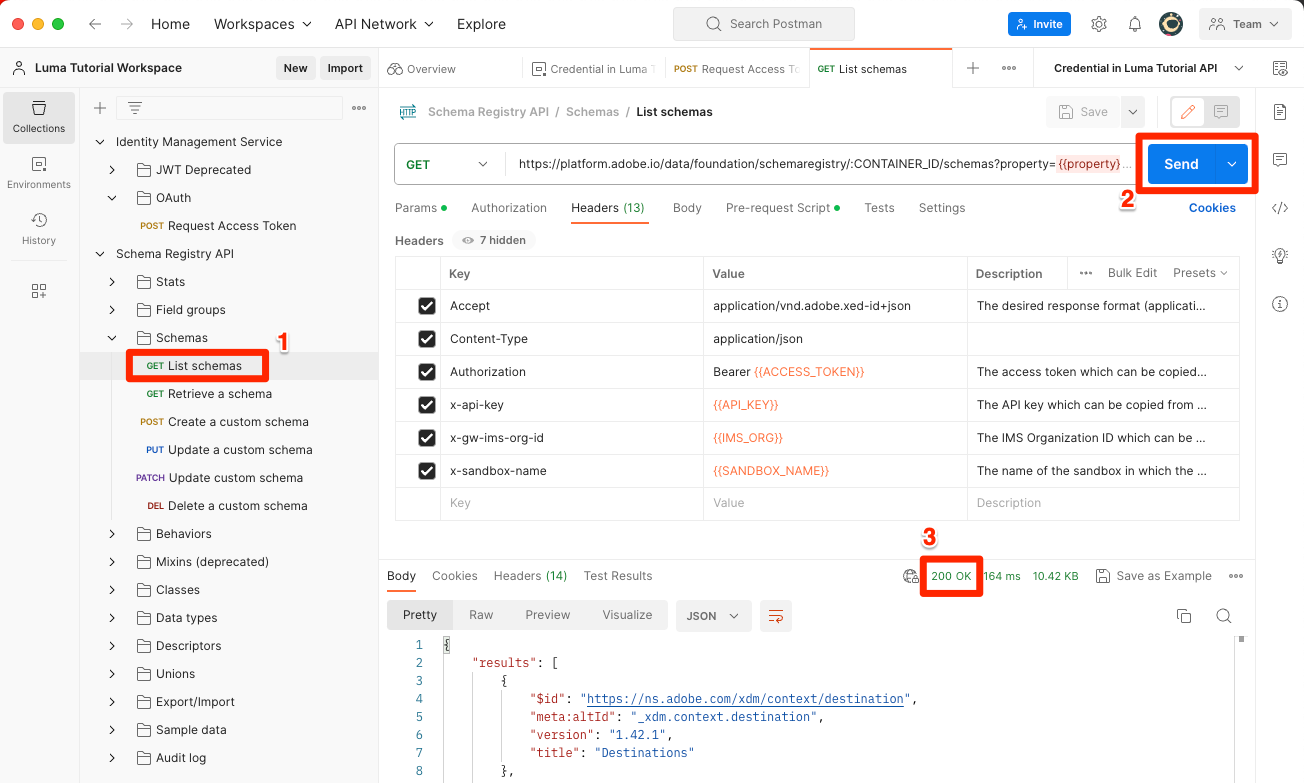Open the request Info icon

pos(1280,304)
